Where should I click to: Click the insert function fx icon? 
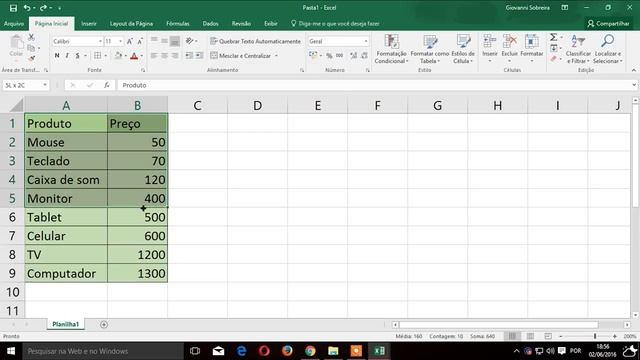point(107,85)
